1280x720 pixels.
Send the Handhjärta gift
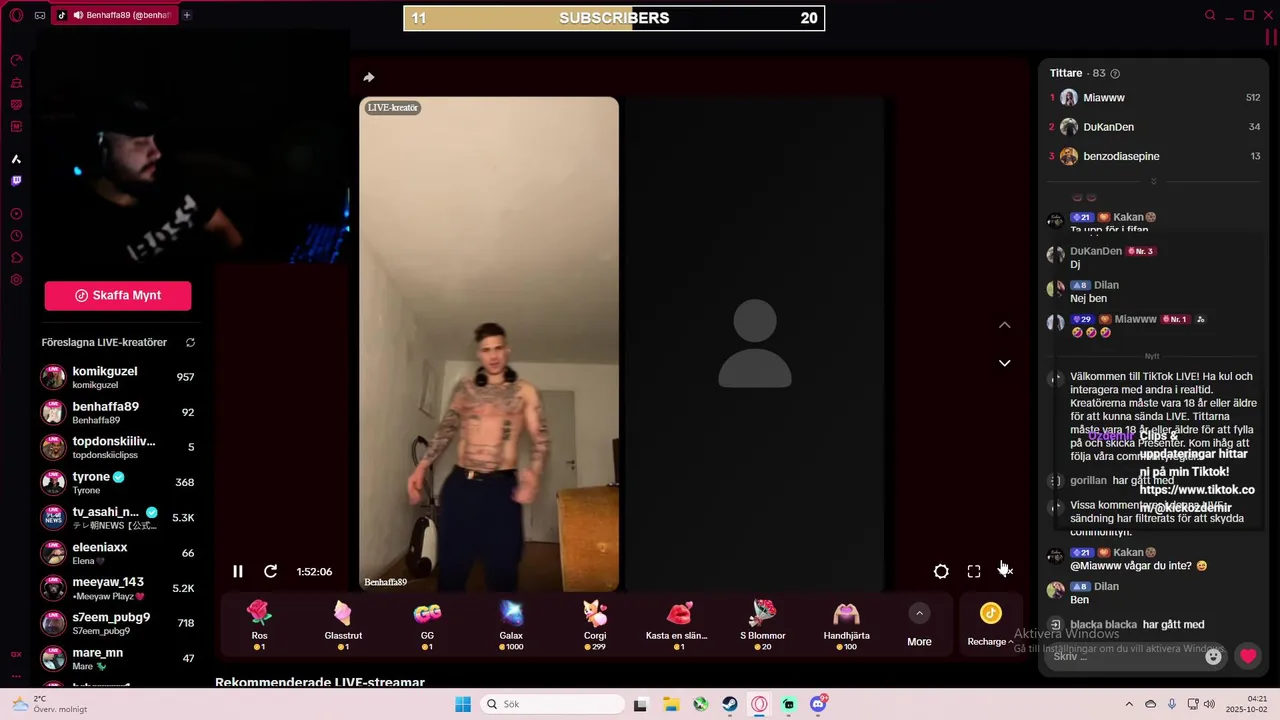(x=846, y=626)
